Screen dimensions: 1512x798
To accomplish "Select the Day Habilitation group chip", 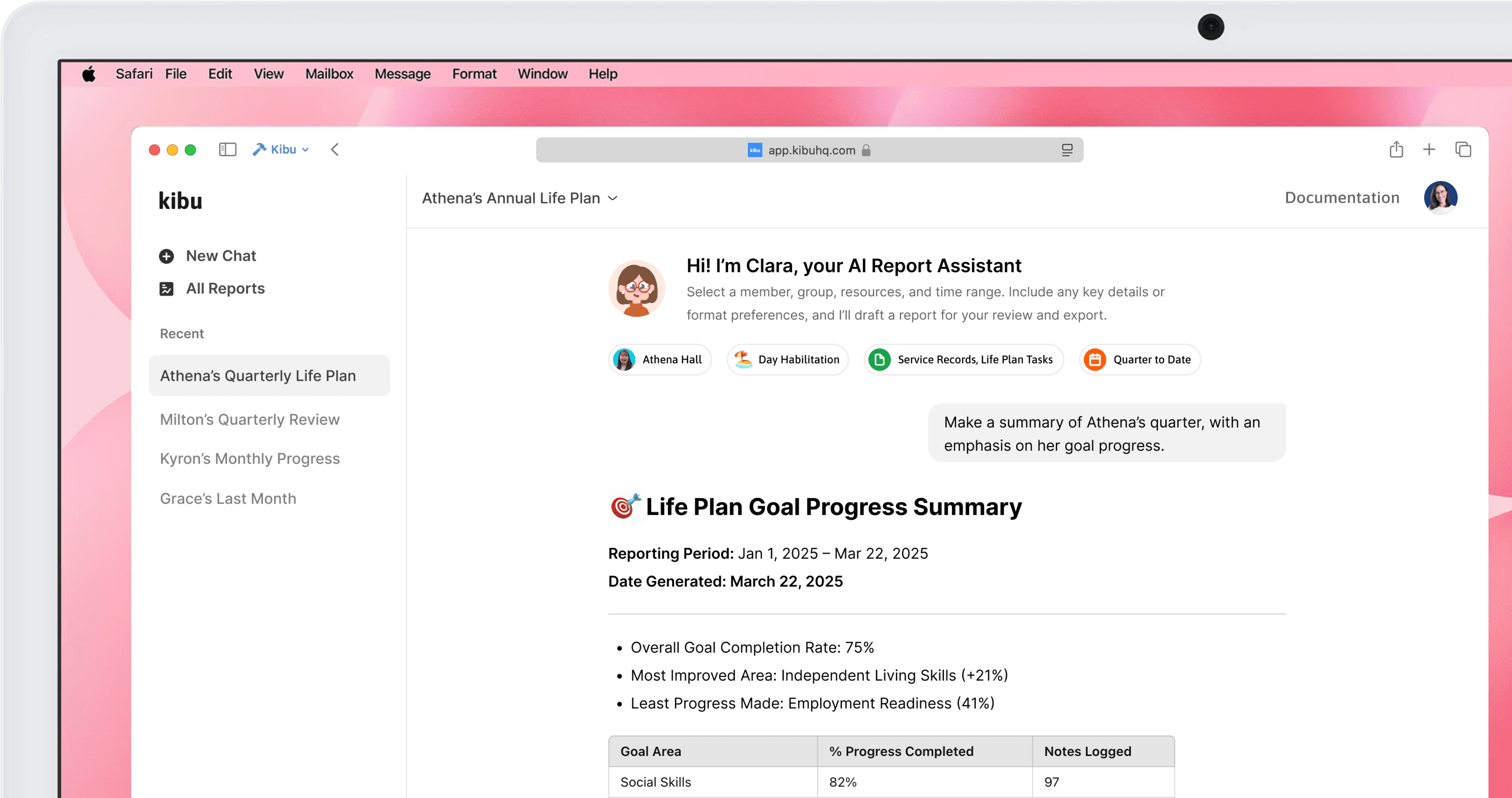I will [x=787, y=360].
